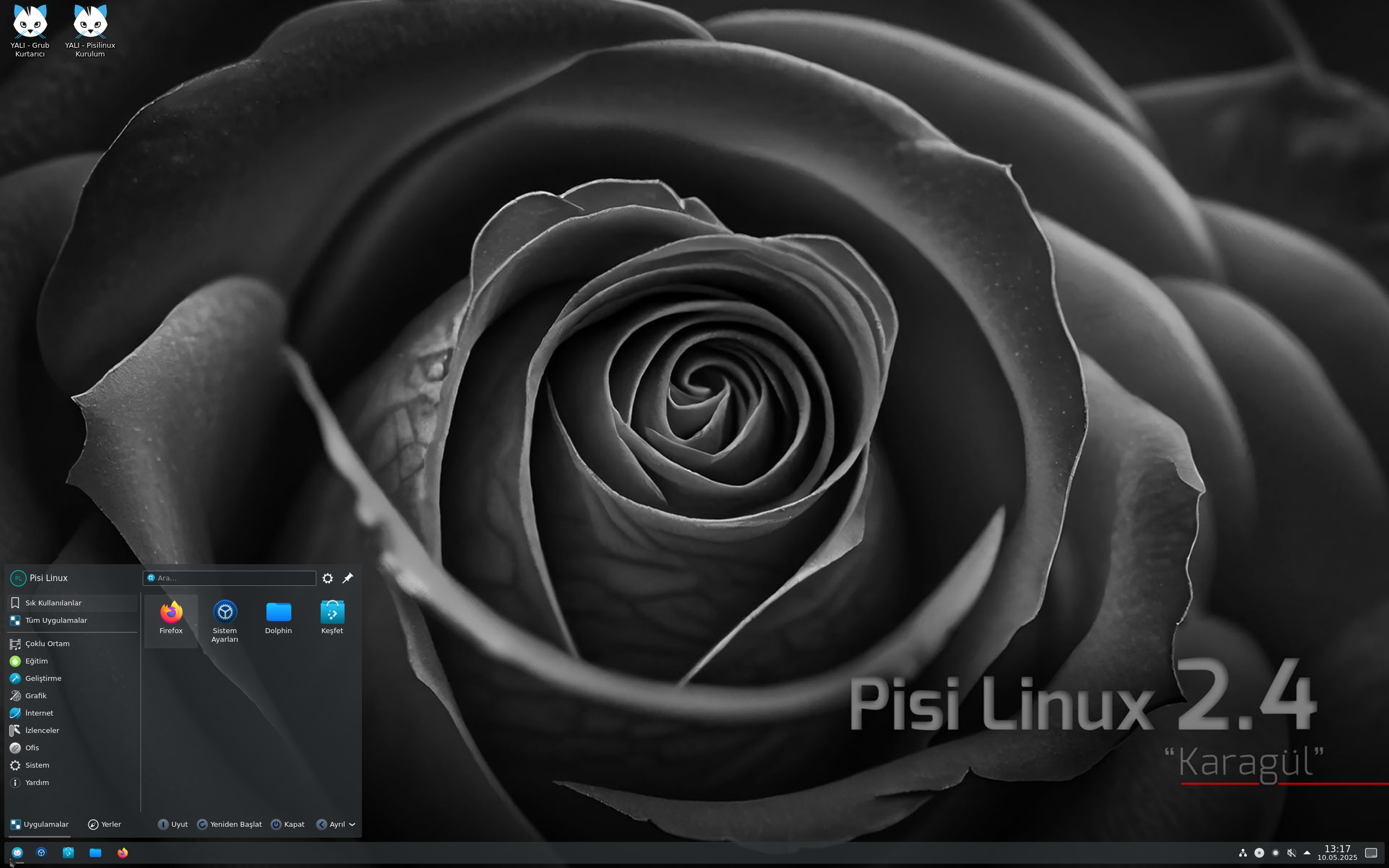Open Keşfet store from the taskbar
1389x868 pixels.
point(68,852)
